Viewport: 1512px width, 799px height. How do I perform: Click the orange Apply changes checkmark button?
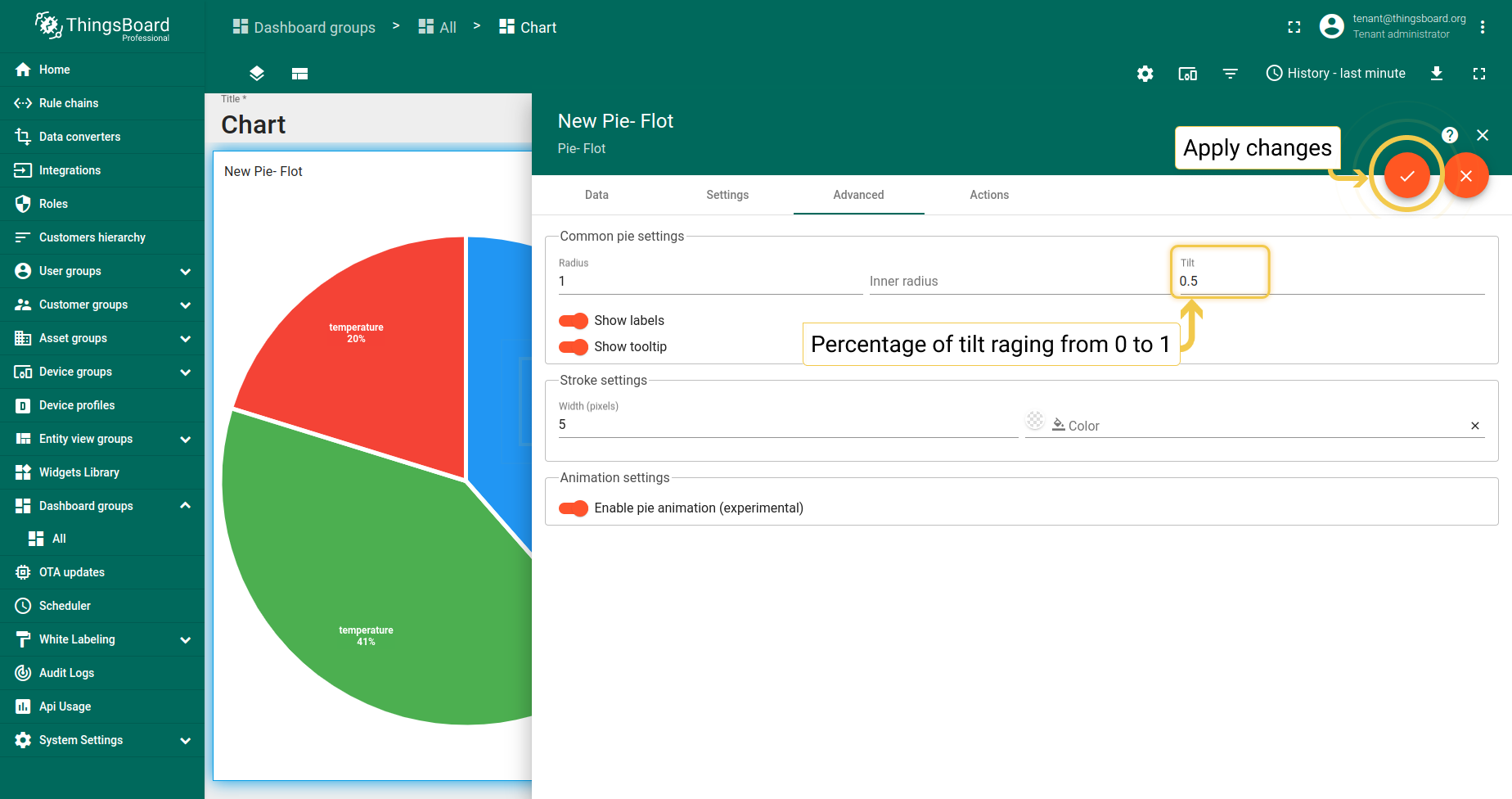pyautogui.click(x=1406, y=176)
